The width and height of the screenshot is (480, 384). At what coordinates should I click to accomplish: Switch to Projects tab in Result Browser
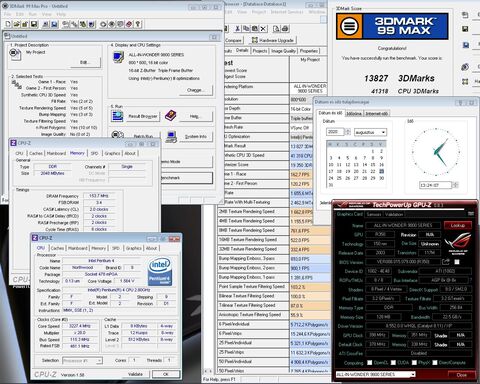(260, 51)
